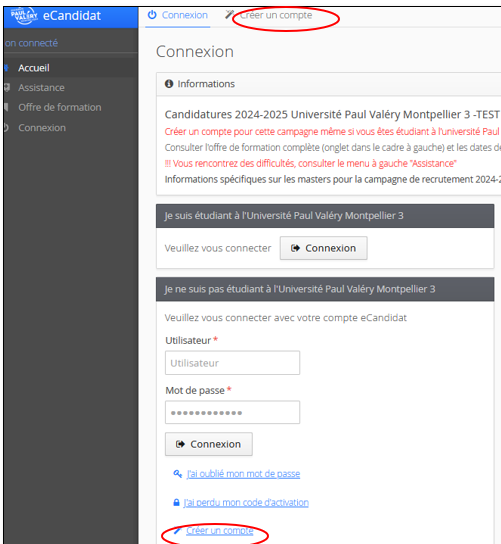
Task: Click the 'Veuillez vous connecter avec votre compte eCandidat' text
Action: coord(286,318)
